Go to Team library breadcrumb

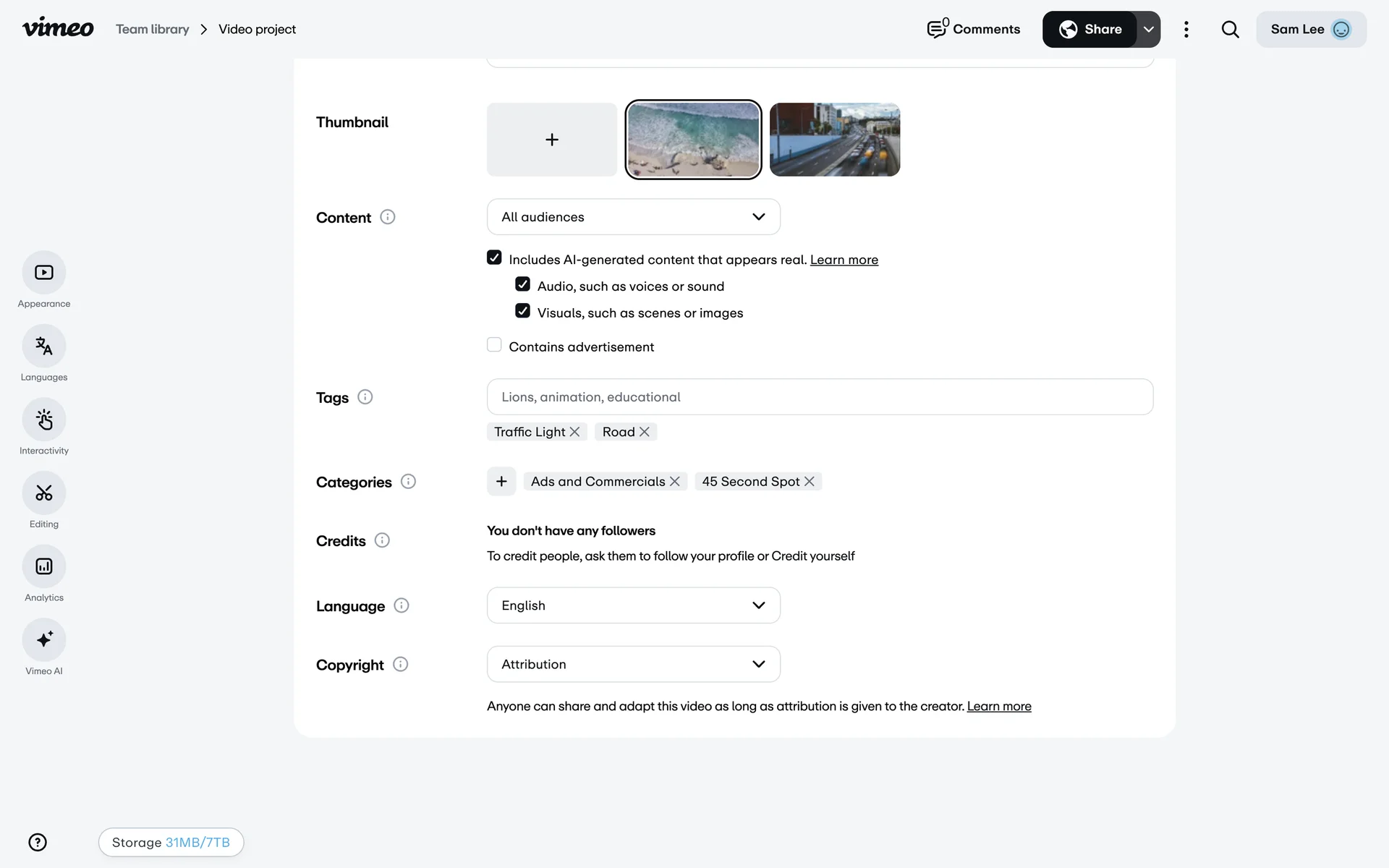(153, 30)
